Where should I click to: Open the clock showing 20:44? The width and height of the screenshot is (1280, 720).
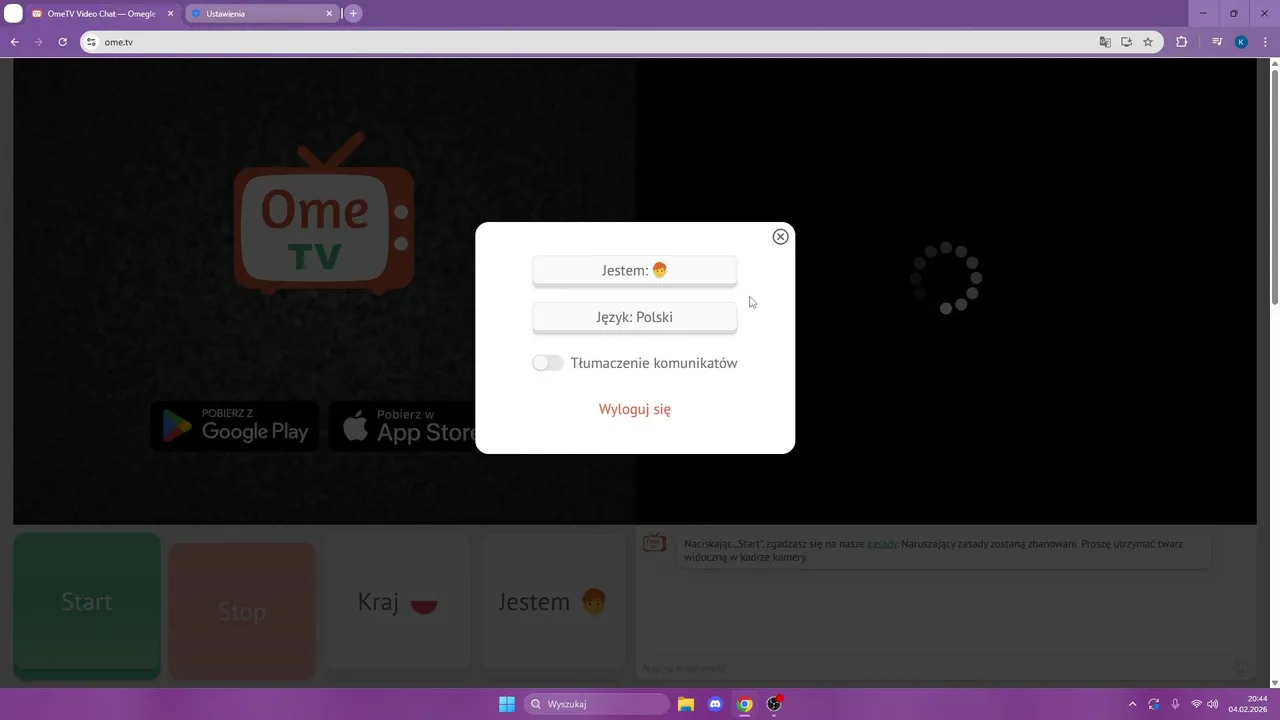[1250, 704]
